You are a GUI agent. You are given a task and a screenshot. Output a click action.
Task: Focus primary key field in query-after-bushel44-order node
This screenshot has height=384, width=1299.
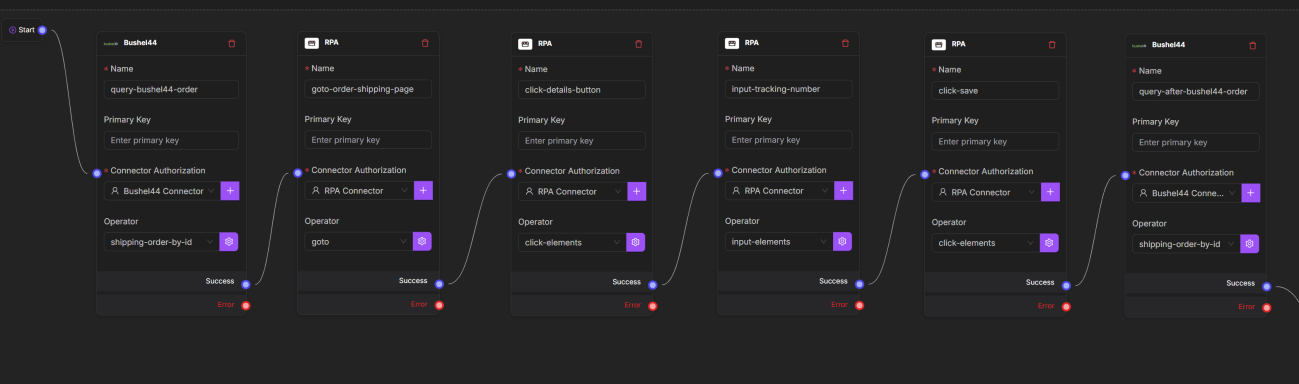(x=1196, y=143)
